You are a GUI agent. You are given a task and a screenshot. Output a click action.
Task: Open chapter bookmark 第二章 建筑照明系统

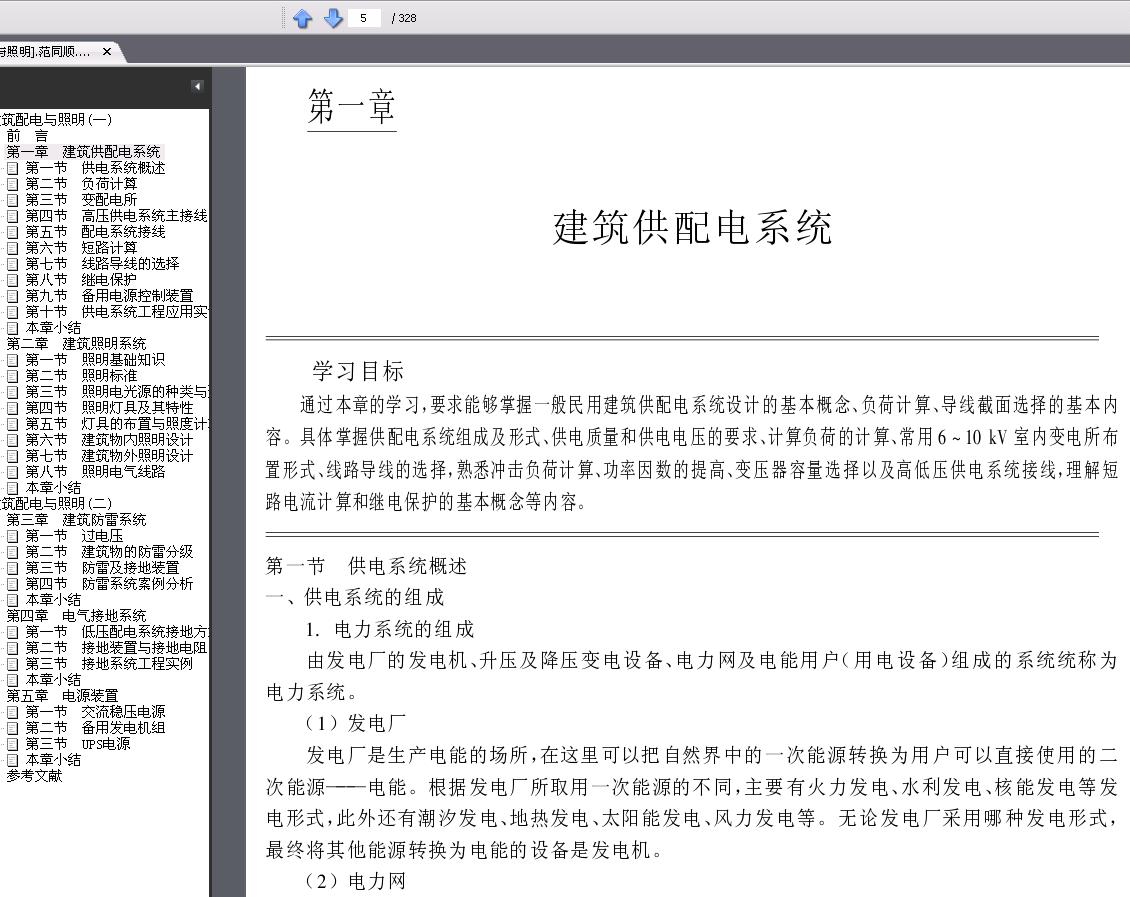pyautogui.click(x=76, y=344)
